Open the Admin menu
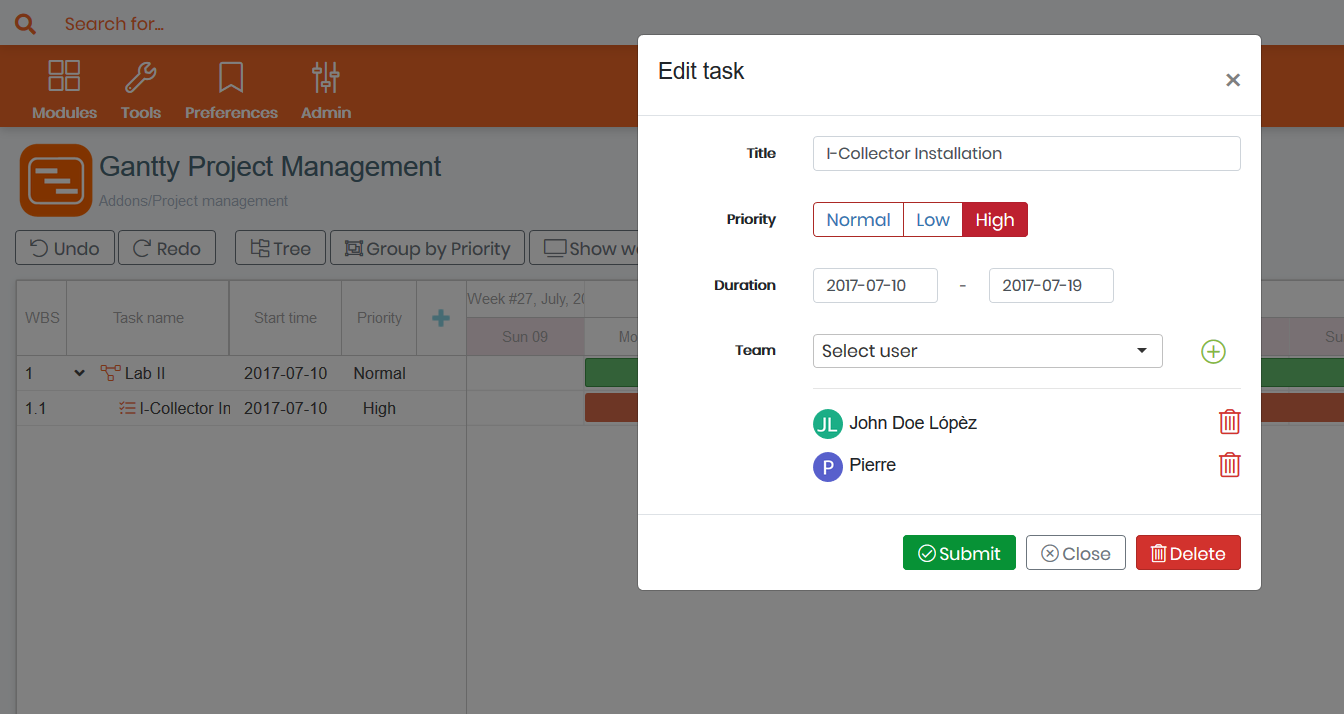Image resolution: width=1344 pixels, height=714 pixels. point(326,90)
